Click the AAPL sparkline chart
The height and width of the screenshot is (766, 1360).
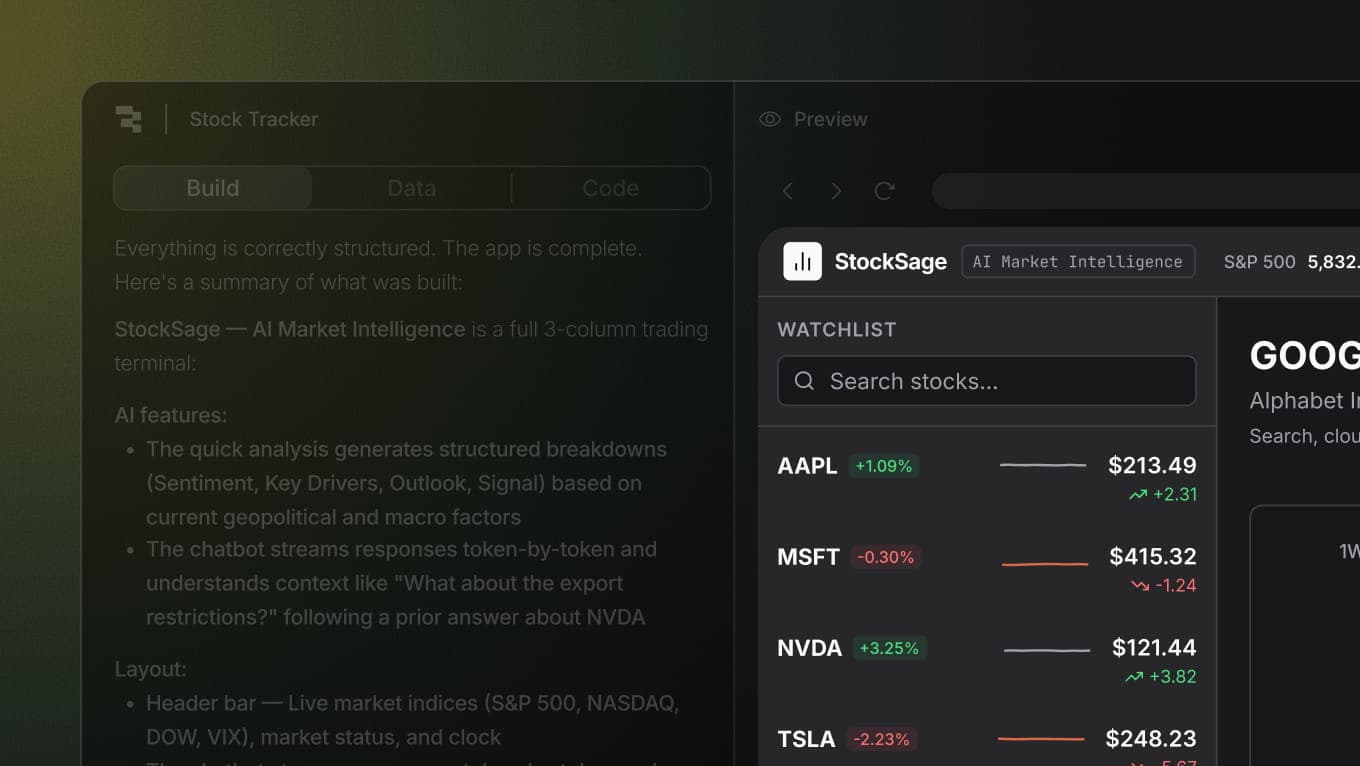[x=1043, y=465]
